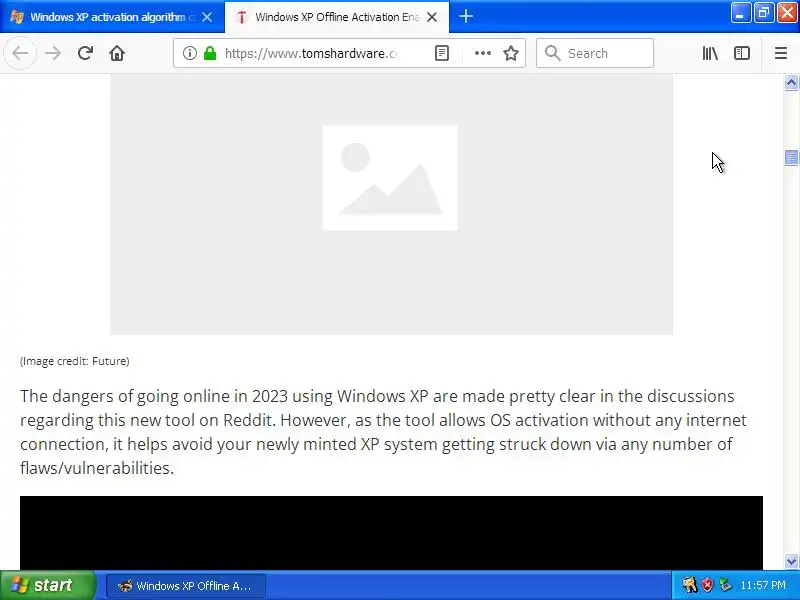Image resolution: width=800 pixels, height=600 pixels.
Task: Toggle the sidebar panel button
Action: pyautogui.click(x=742, y=53)
